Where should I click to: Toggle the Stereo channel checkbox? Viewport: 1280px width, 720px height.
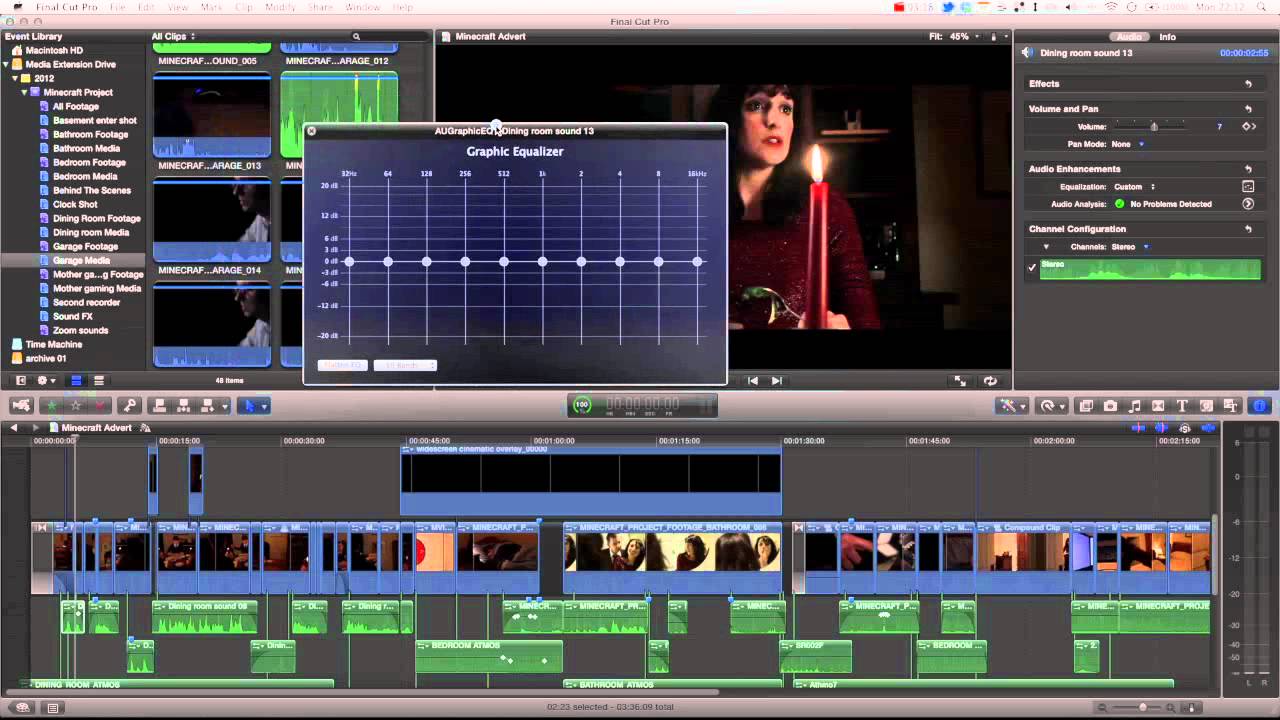pyautogui.click(x=1032, y=267)
